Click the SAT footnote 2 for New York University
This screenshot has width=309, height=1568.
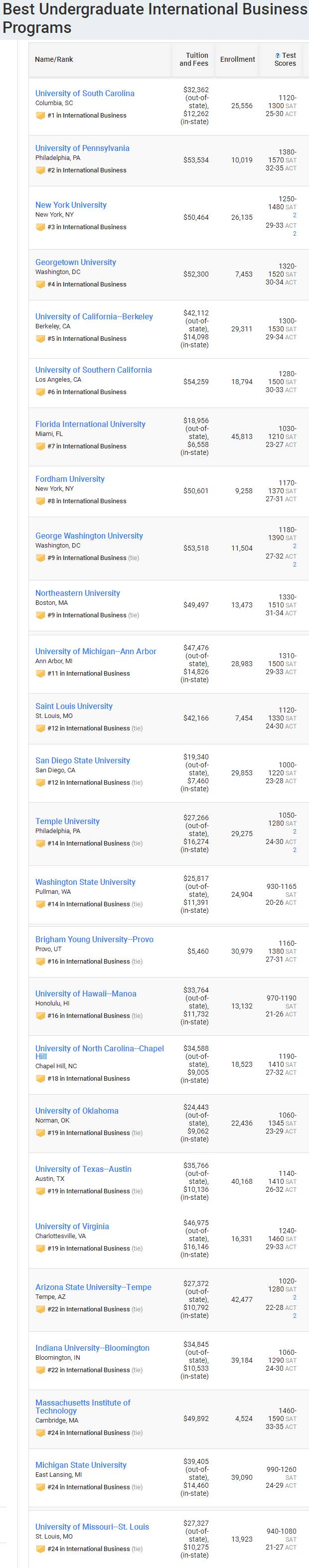[295, 215]
